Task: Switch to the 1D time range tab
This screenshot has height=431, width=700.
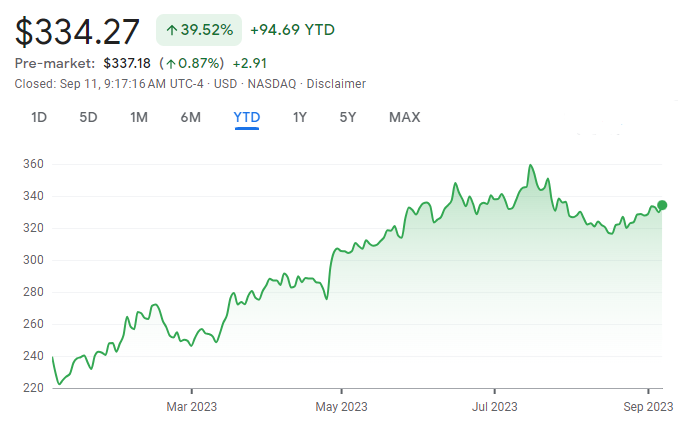Action: point(39,117)
